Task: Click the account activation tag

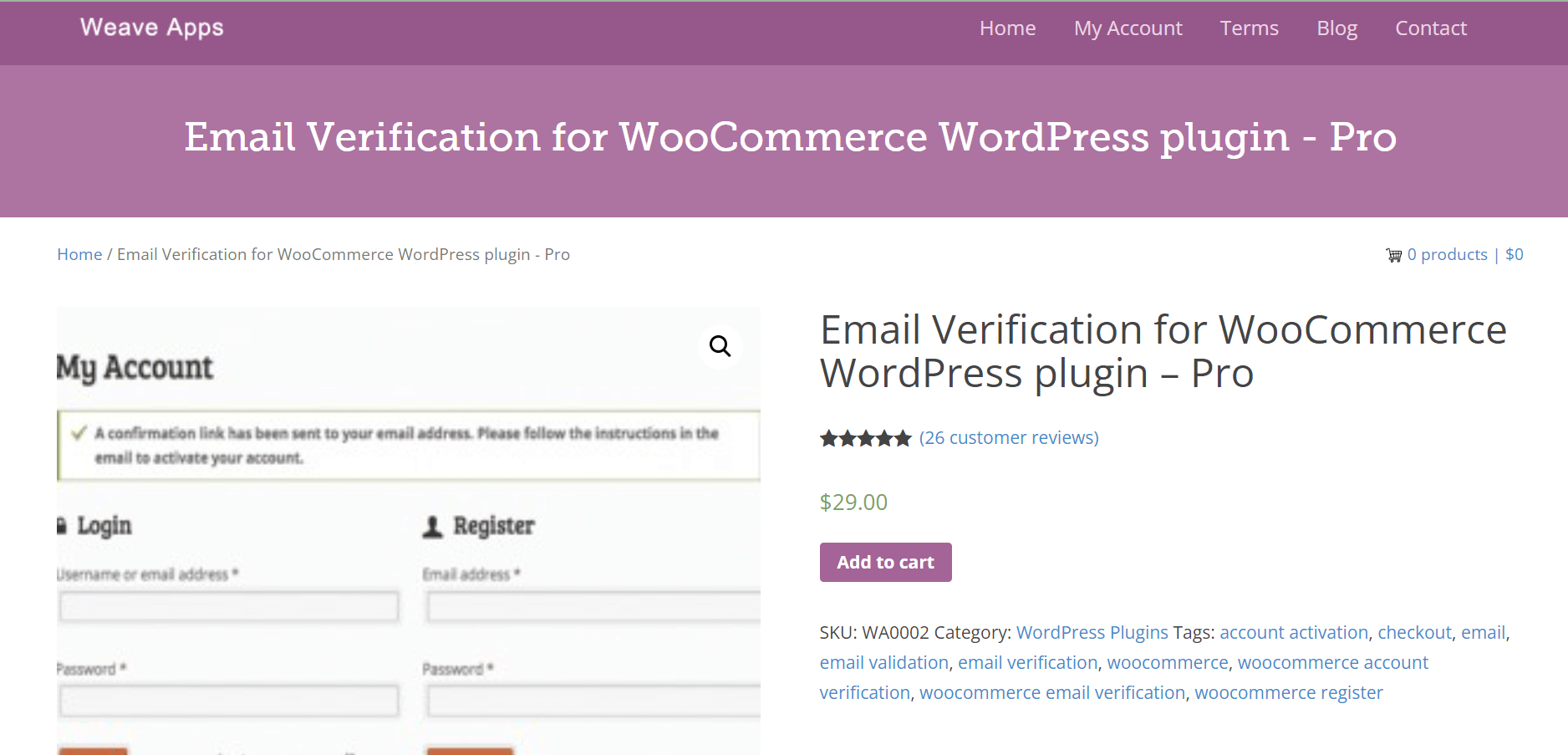Action: click(1294, 632)
